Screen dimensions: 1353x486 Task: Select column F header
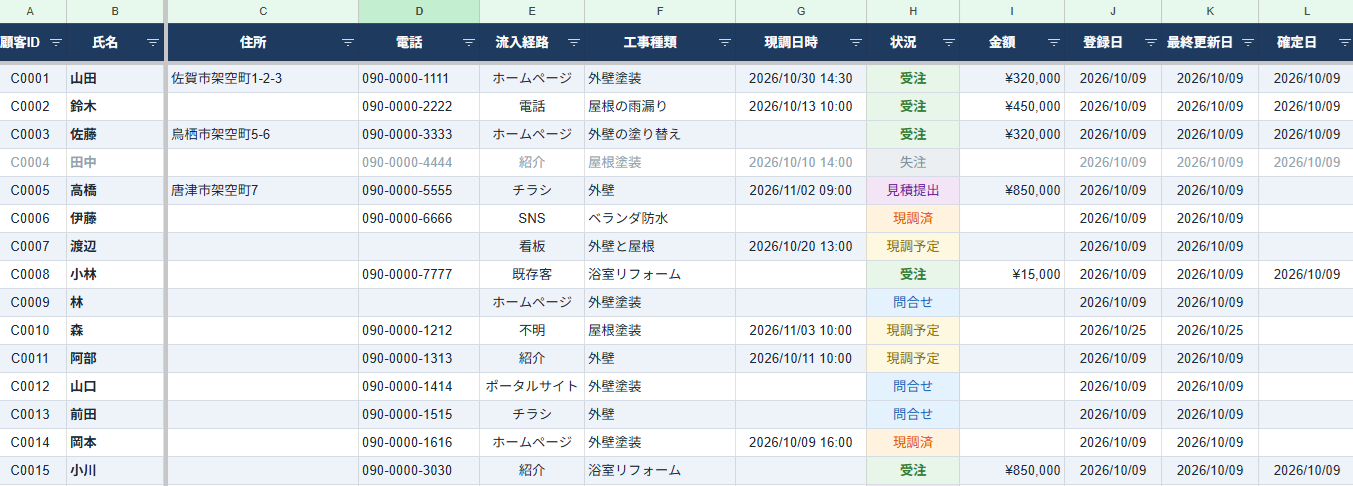point(660,11)
